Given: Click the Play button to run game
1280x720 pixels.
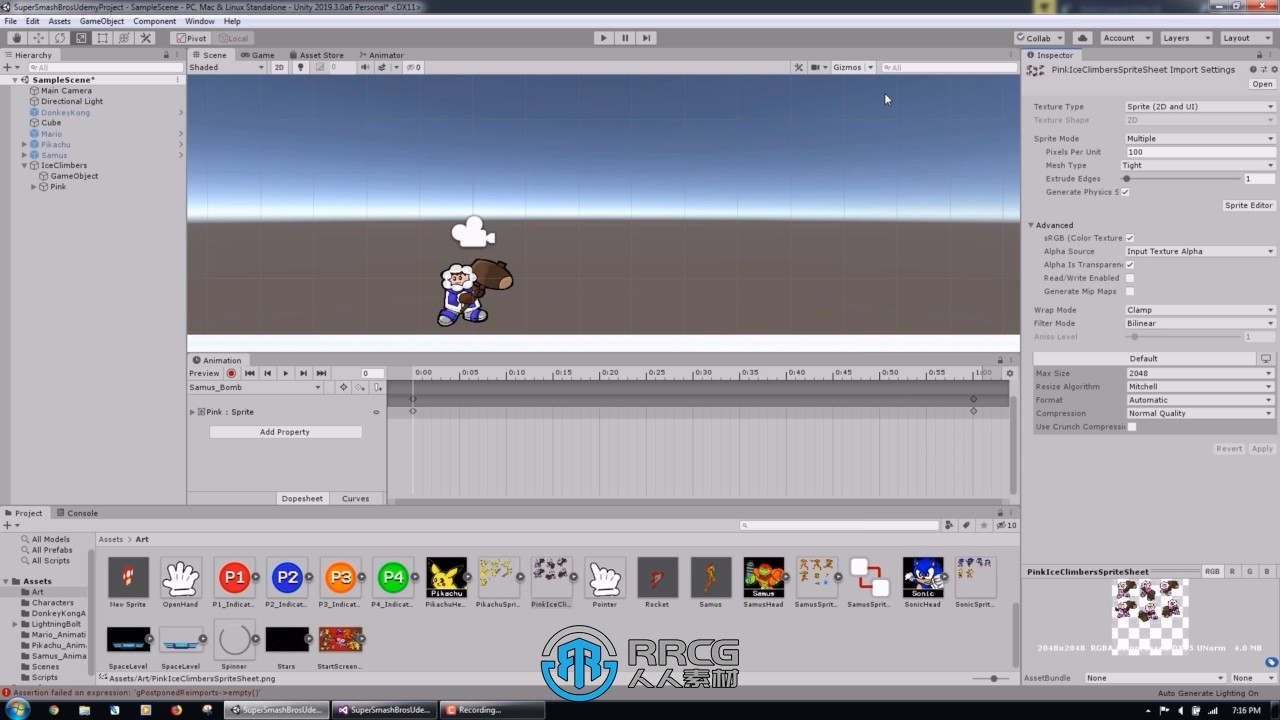Looking at the screenshot, I should 603,38.
